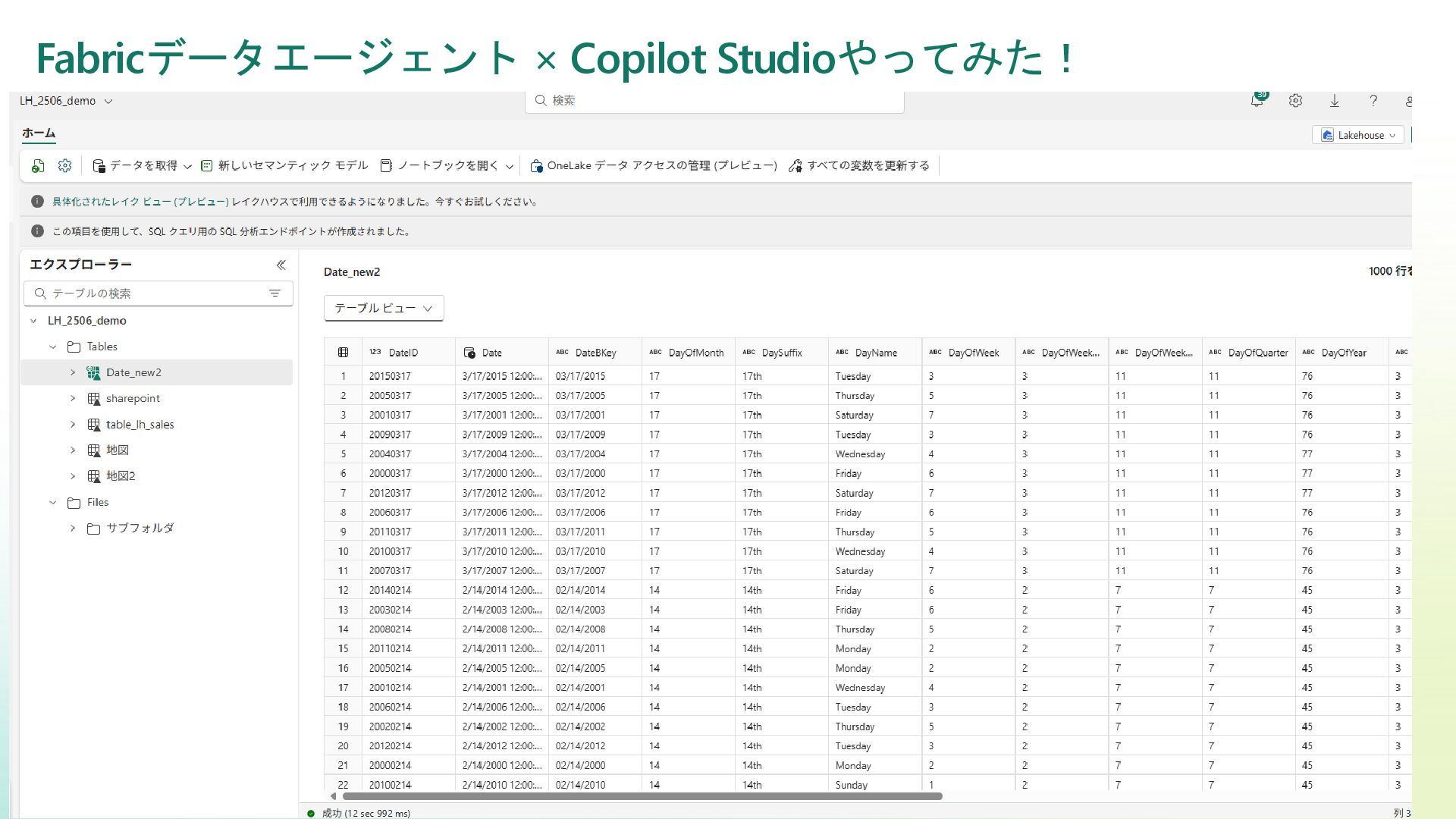Click the DayOfYear column header
This screenshot has width=1456, height=819.
click(x=1341, y=353)
